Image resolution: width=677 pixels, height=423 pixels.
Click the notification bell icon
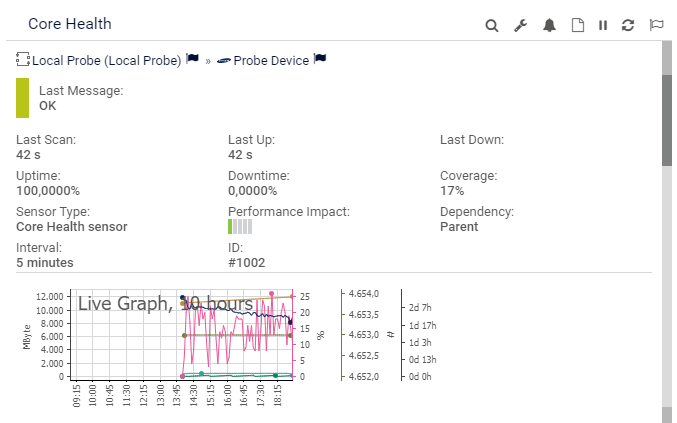coord(549,25)
